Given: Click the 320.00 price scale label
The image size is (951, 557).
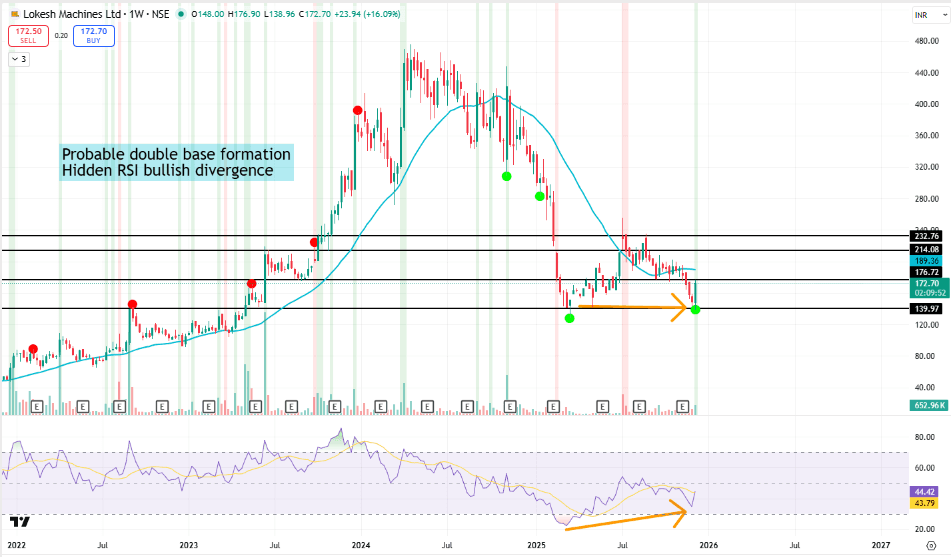Looking at the screenshot, I should (x=927, y=167).
